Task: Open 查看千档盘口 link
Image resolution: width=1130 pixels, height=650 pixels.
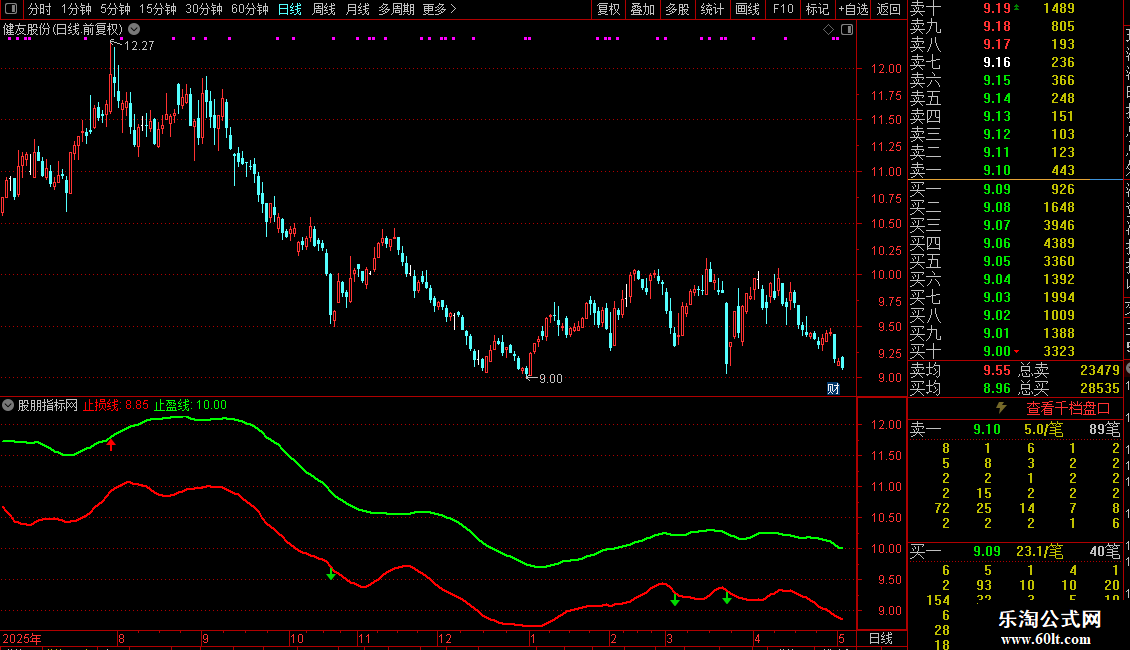Action: tap(1068, 409)
